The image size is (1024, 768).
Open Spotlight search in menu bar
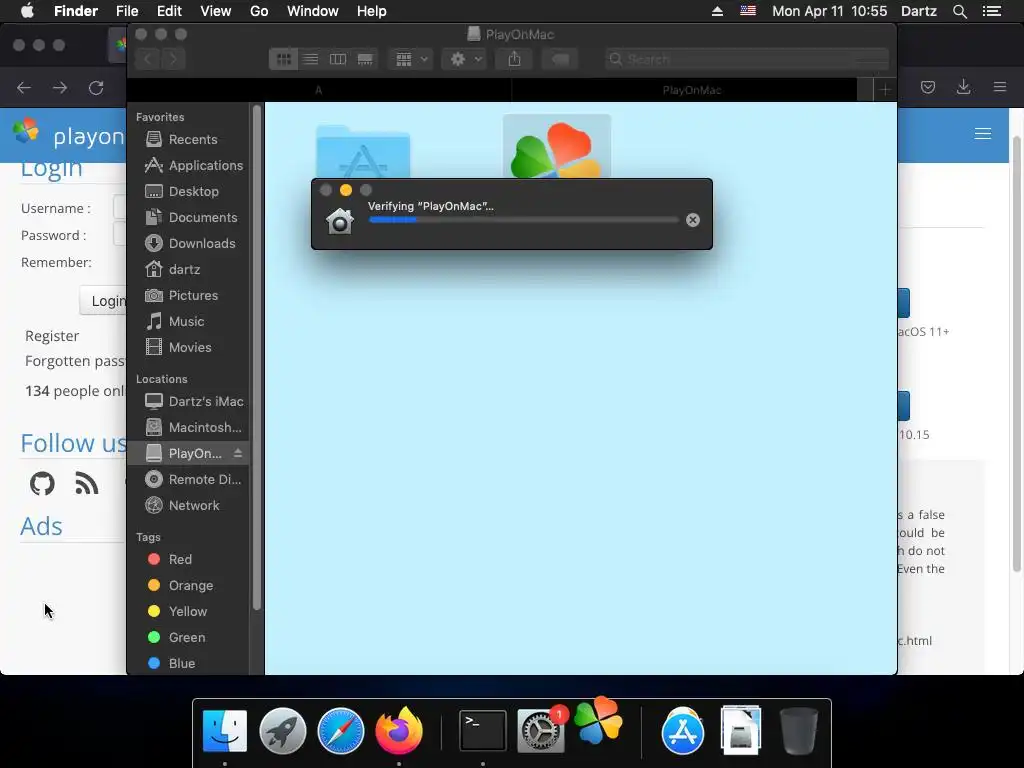tap(960, 11)
